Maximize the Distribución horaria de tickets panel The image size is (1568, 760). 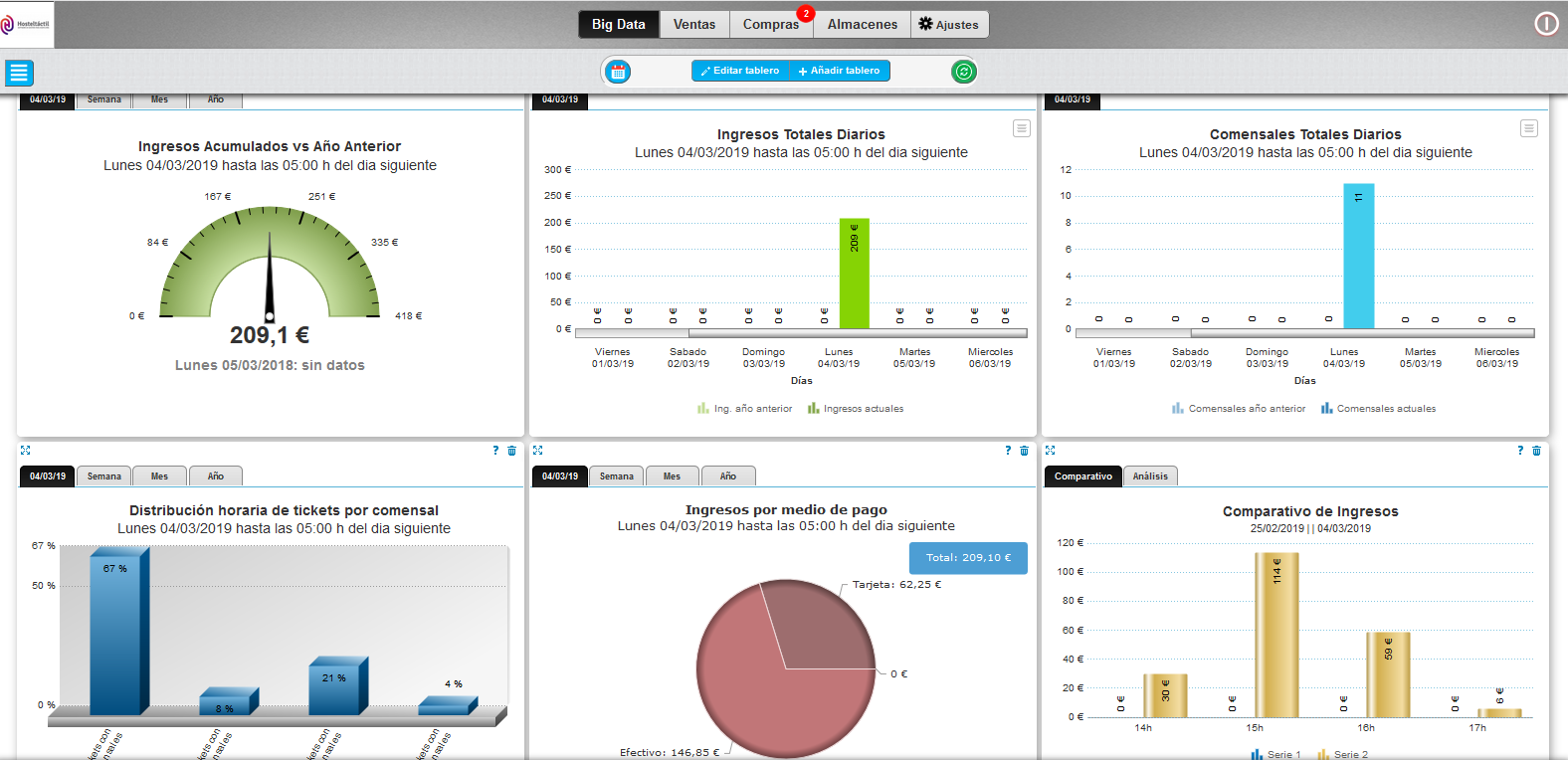pos(26,451)
